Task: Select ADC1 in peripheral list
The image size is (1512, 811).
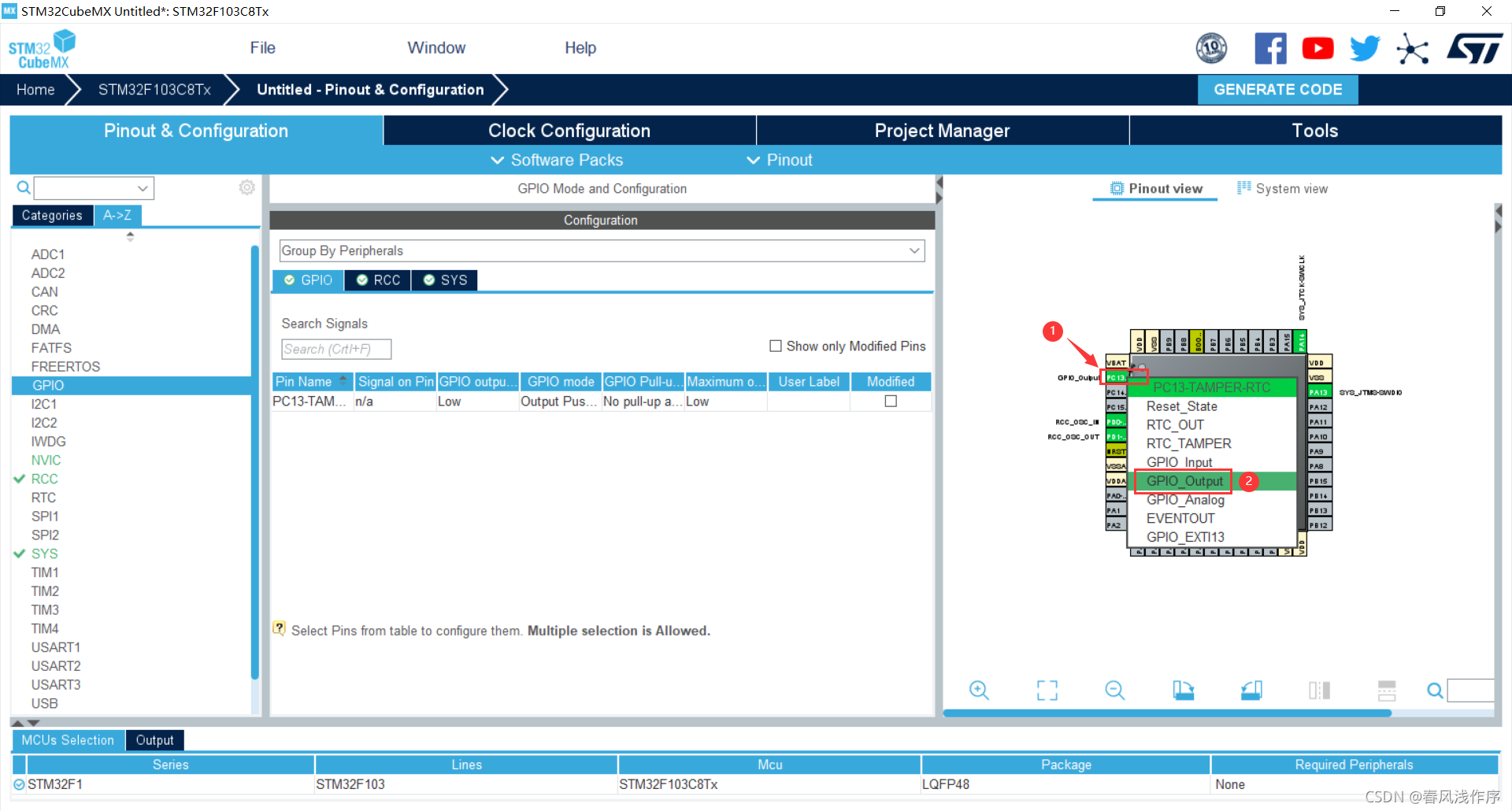Action: point(48,254)
